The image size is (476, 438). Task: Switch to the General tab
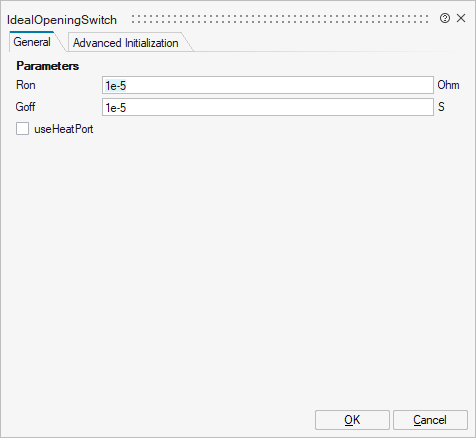click(32, 42)
